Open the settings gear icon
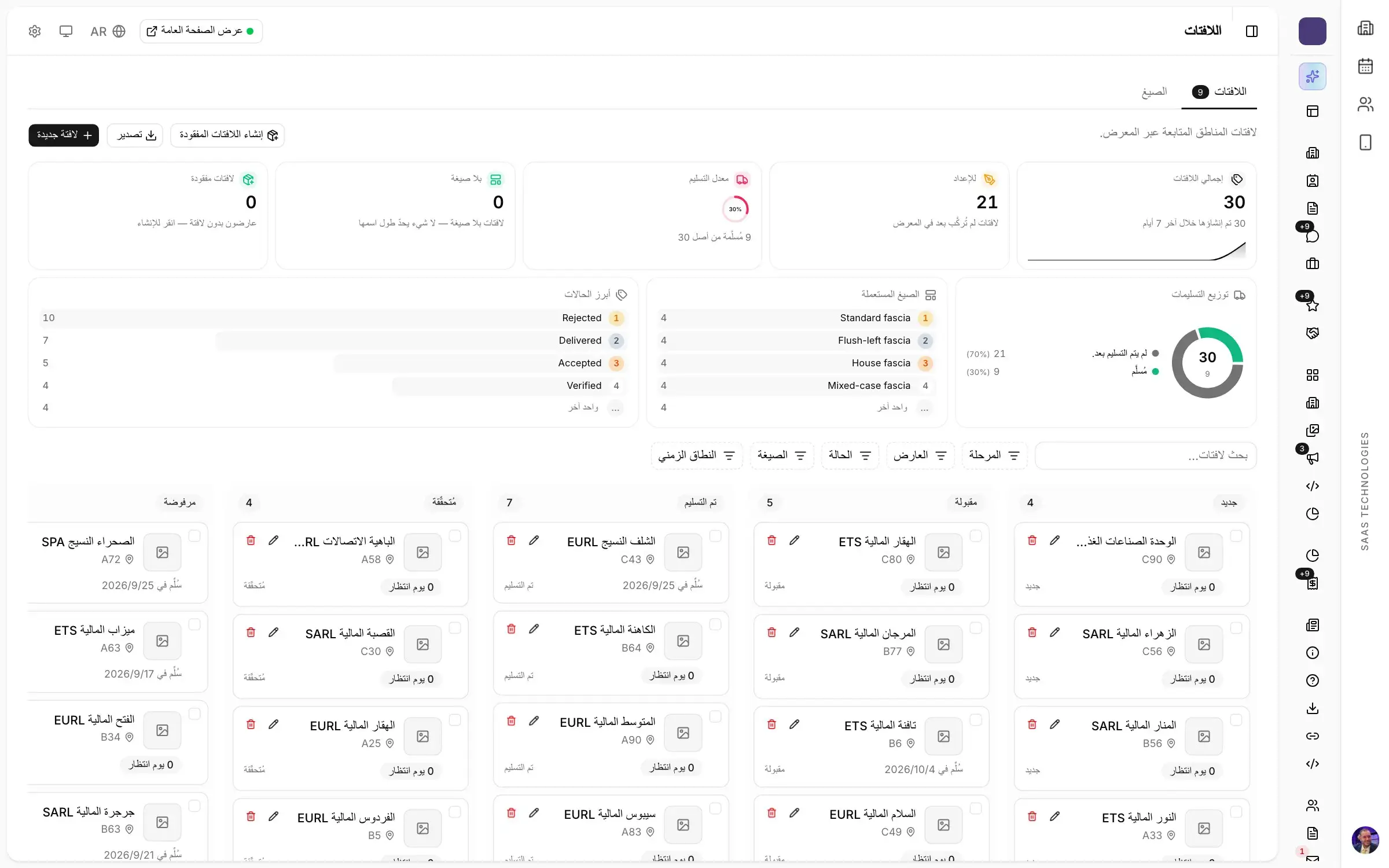Screen dimensions: 1389x868 coord(35,31)
